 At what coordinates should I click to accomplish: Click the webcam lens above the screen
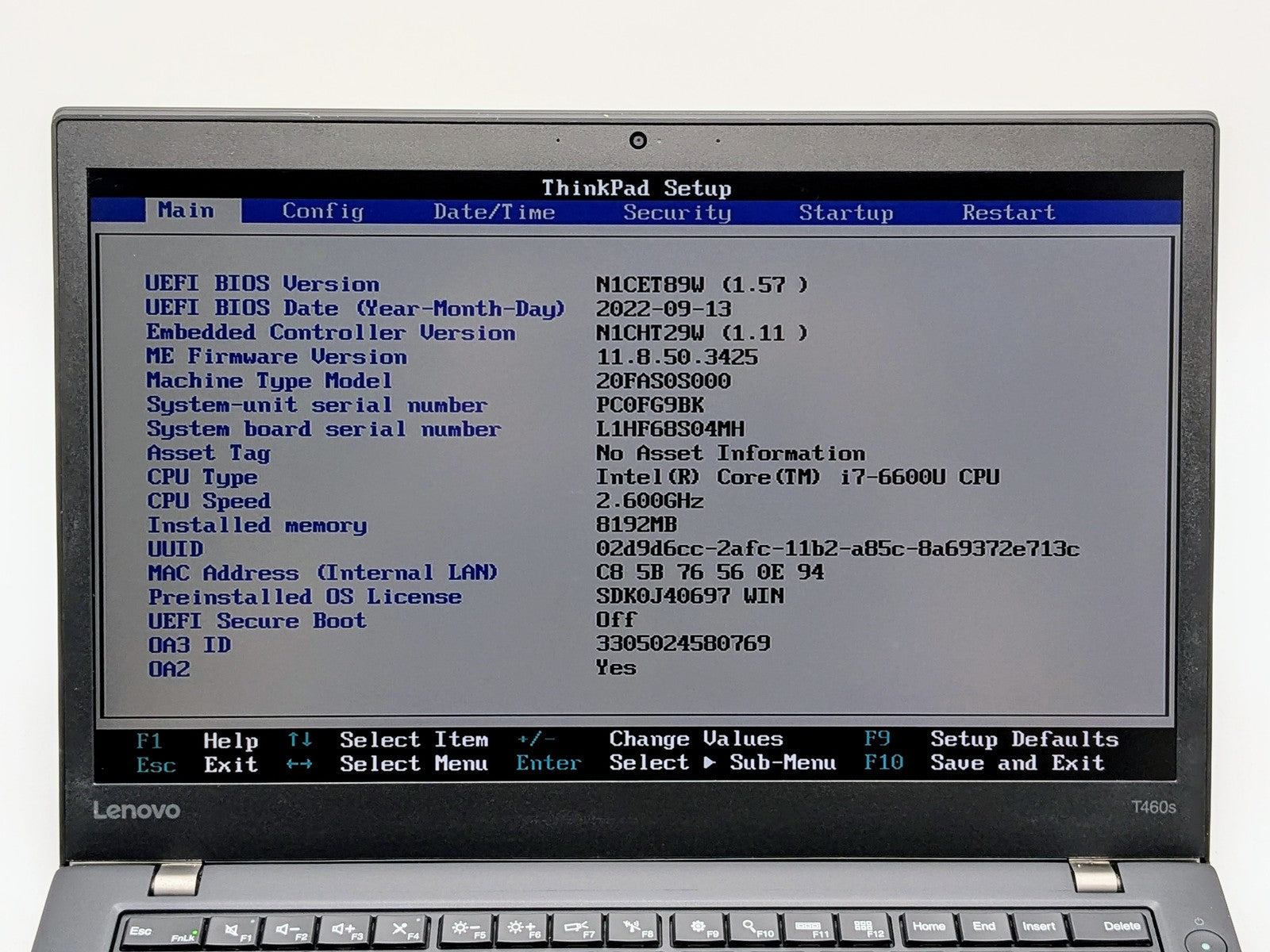pos(638,140)
